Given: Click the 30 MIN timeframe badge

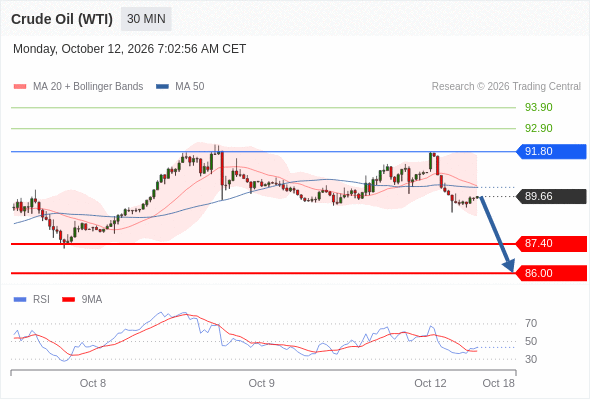Looking at the screenshot, I should tap(146, 19).
